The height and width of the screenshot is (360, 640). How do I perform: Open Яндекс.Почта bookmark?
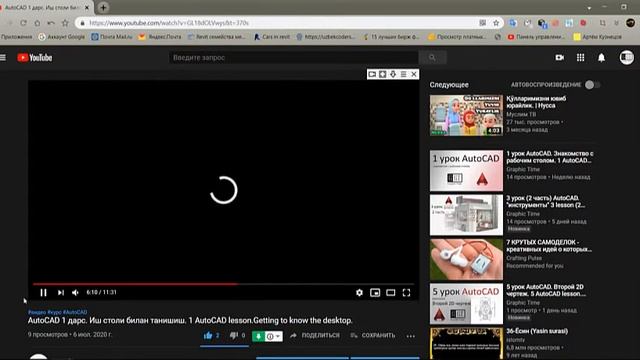160,37
